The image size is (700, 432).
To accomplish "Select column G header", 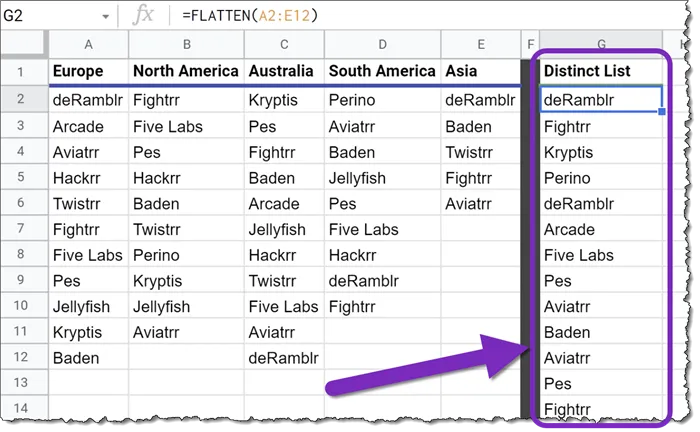I will pos(600,45).
